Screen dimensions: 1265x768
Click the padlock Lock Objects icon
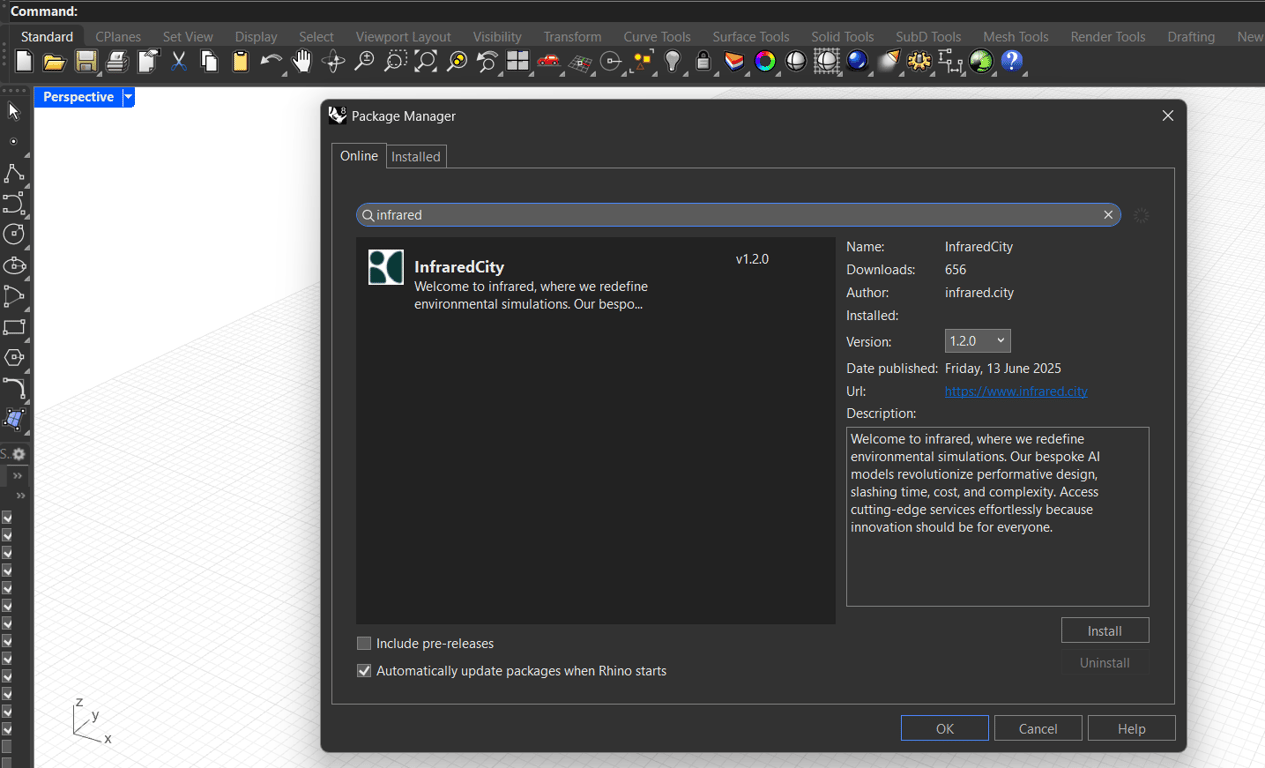(703, 62)
